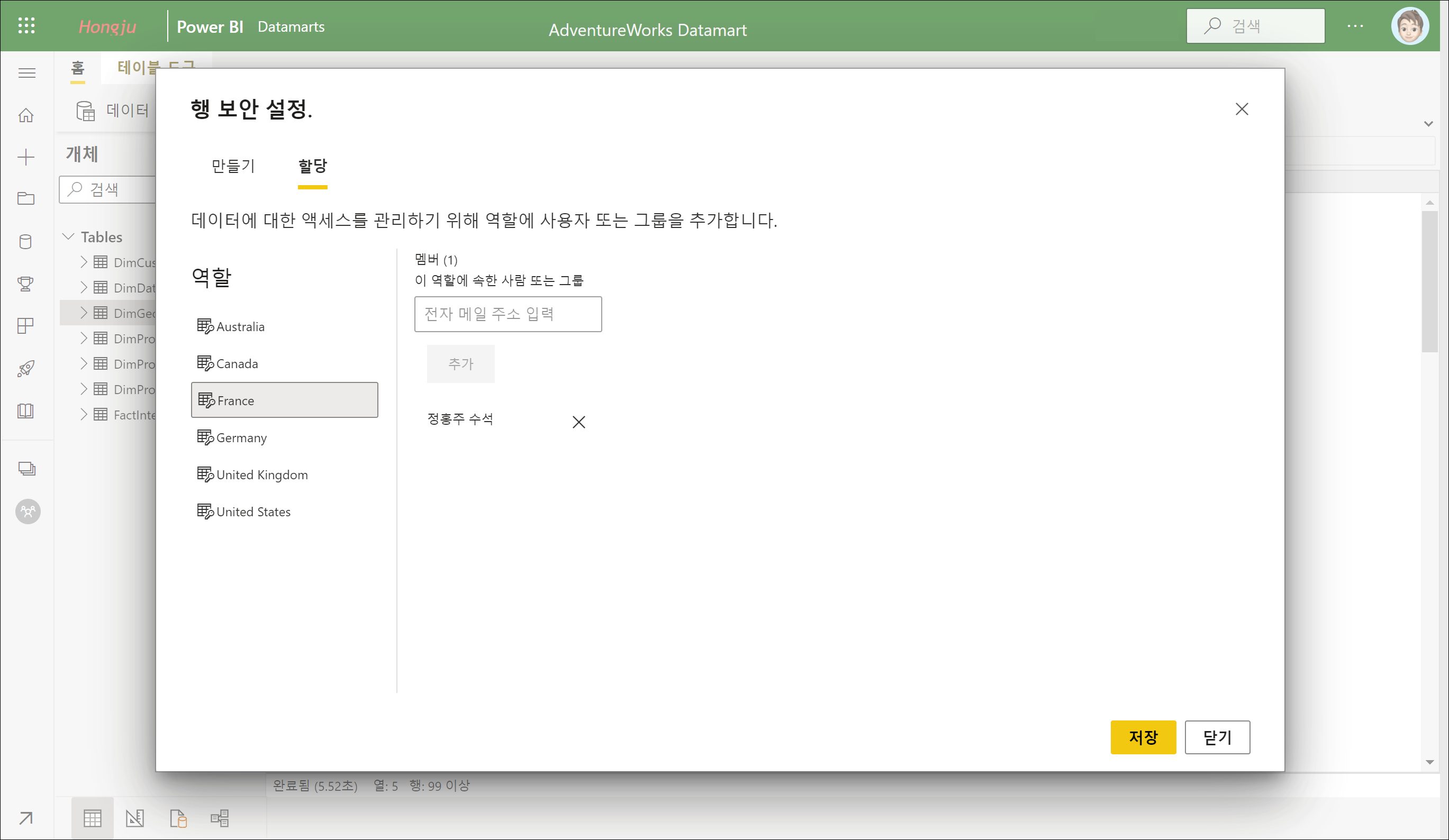The width and height of the screenshot is (1449, 840).
Task: Click the Home icon in left sidebar
Action: 26,115
